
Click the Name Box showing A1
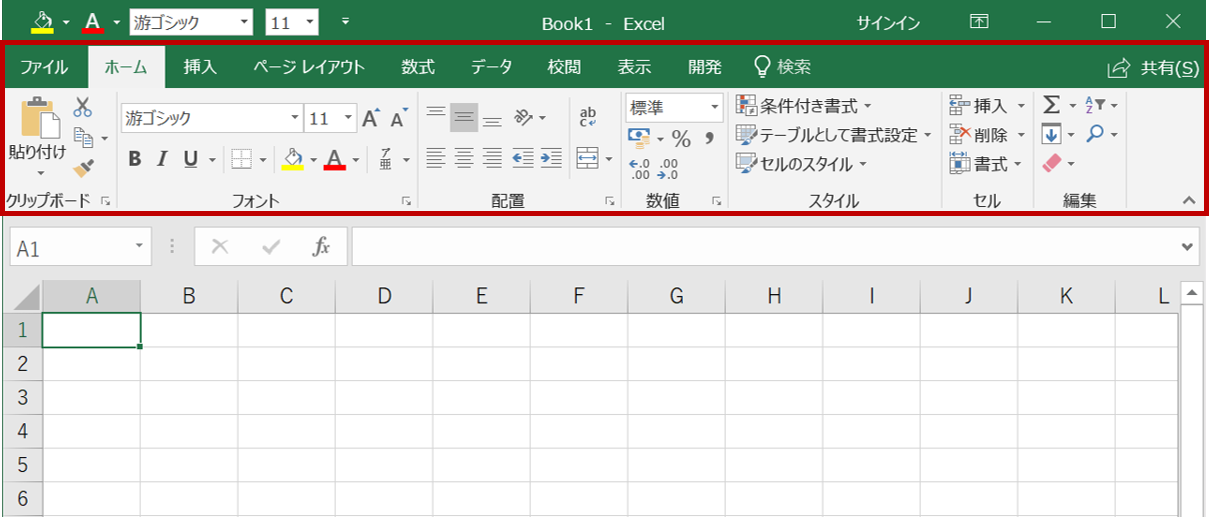point(70,247)
